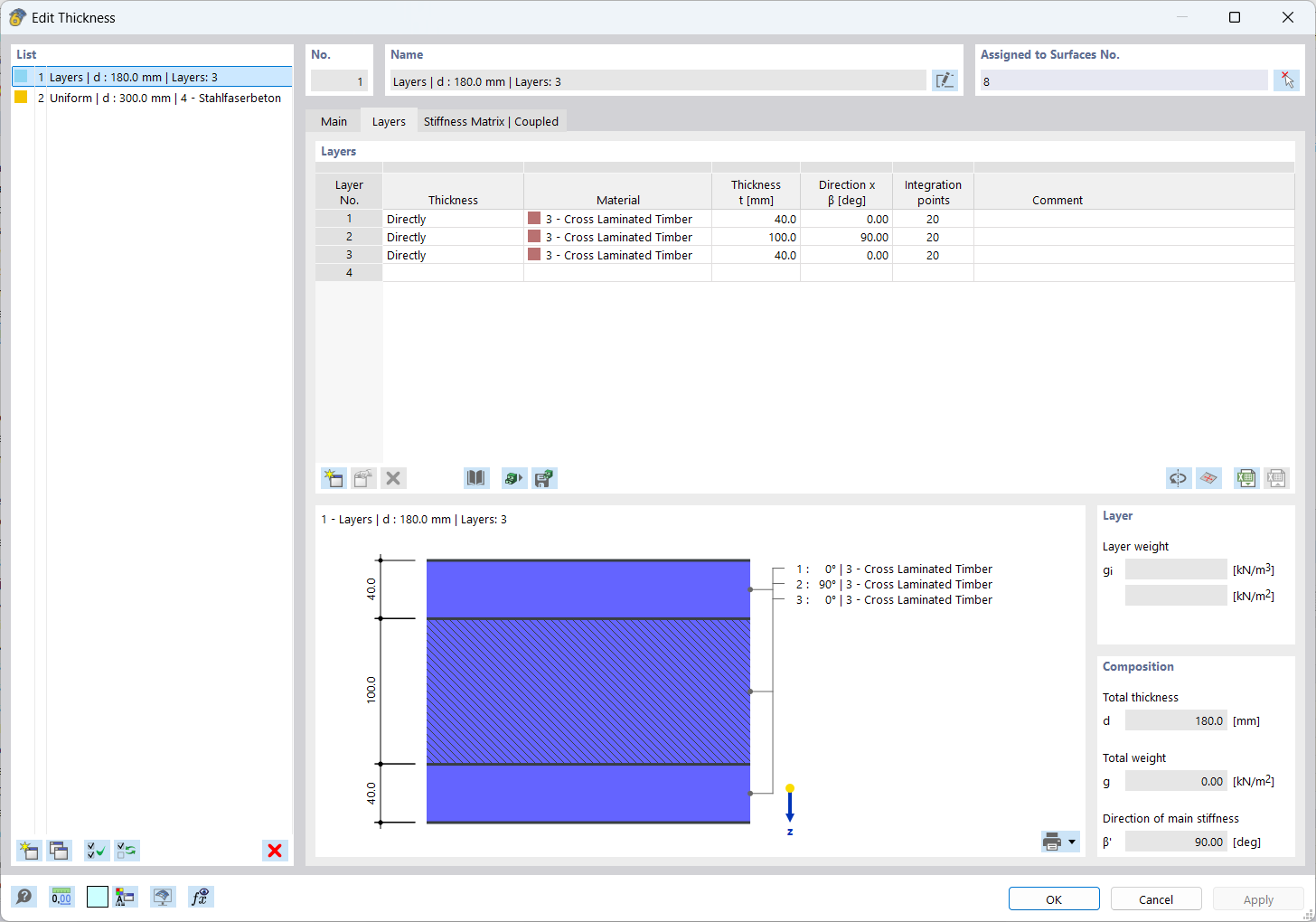Open the material library
The height and width of the screenshot is (922, 1316).
pos(476,477)
